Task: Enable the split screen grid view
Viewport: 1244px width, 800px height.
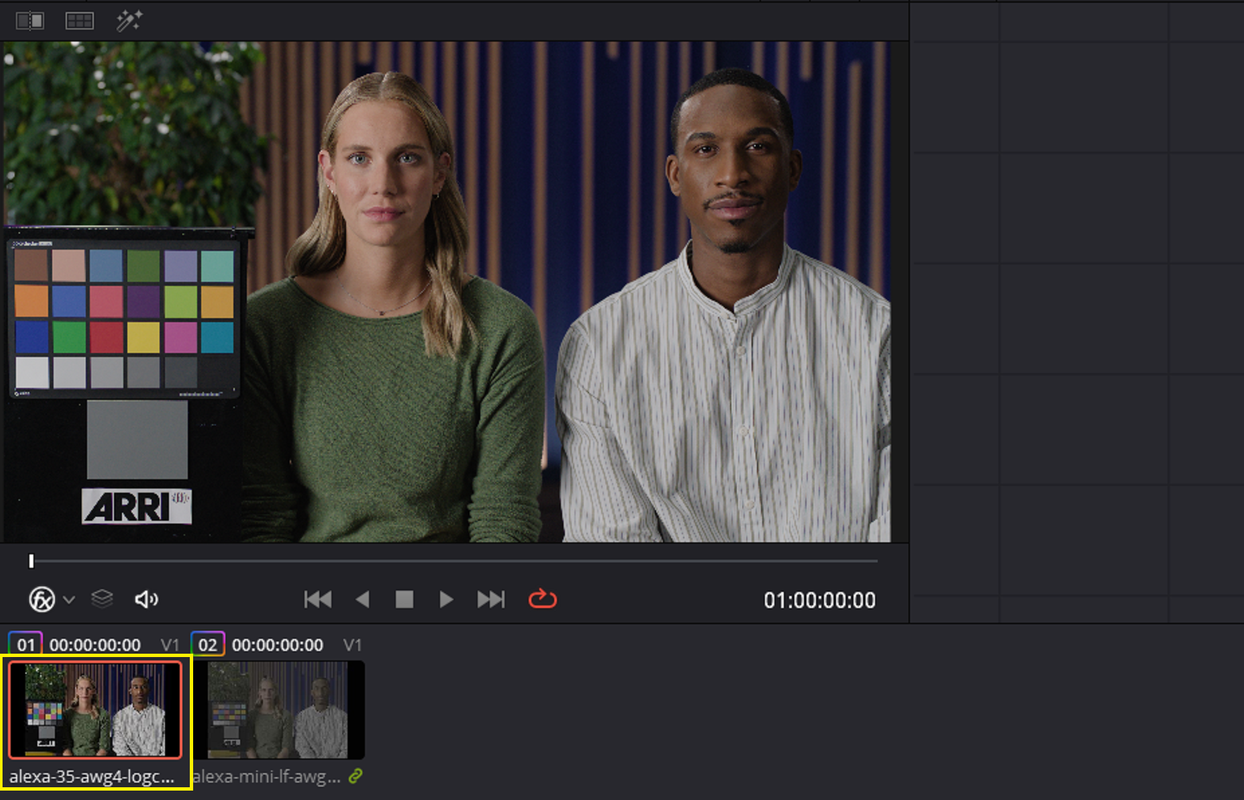Action: [x=79, y=20]
